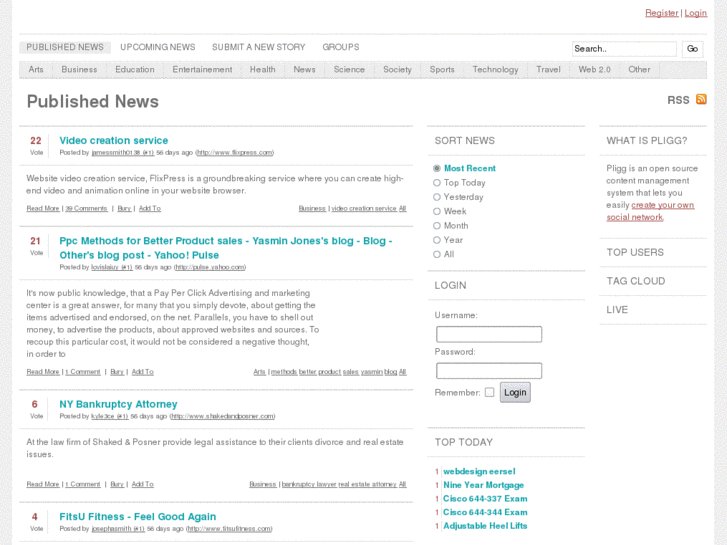The height and width of the screenshot is (545, 727).
Task: Choose the Month sort option
Action: 437,226
